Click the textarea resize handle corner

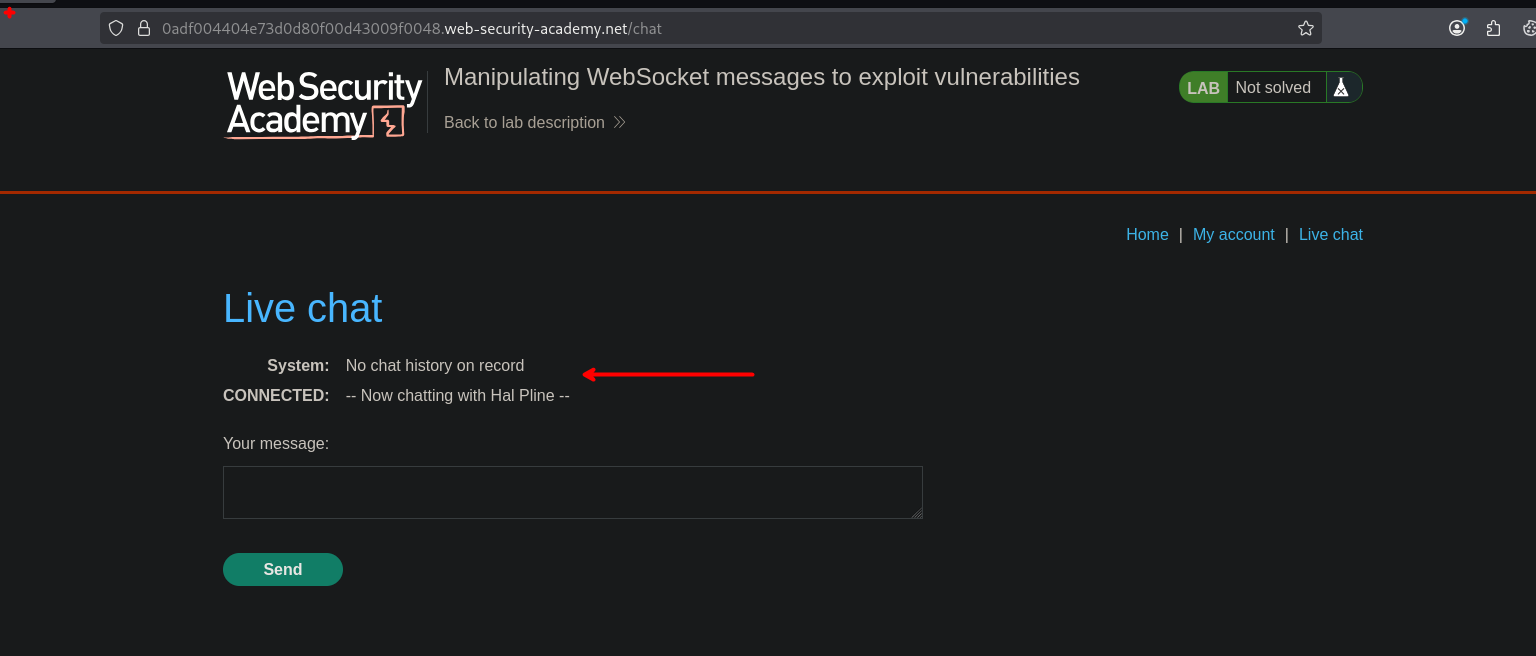tap(917, 513)
